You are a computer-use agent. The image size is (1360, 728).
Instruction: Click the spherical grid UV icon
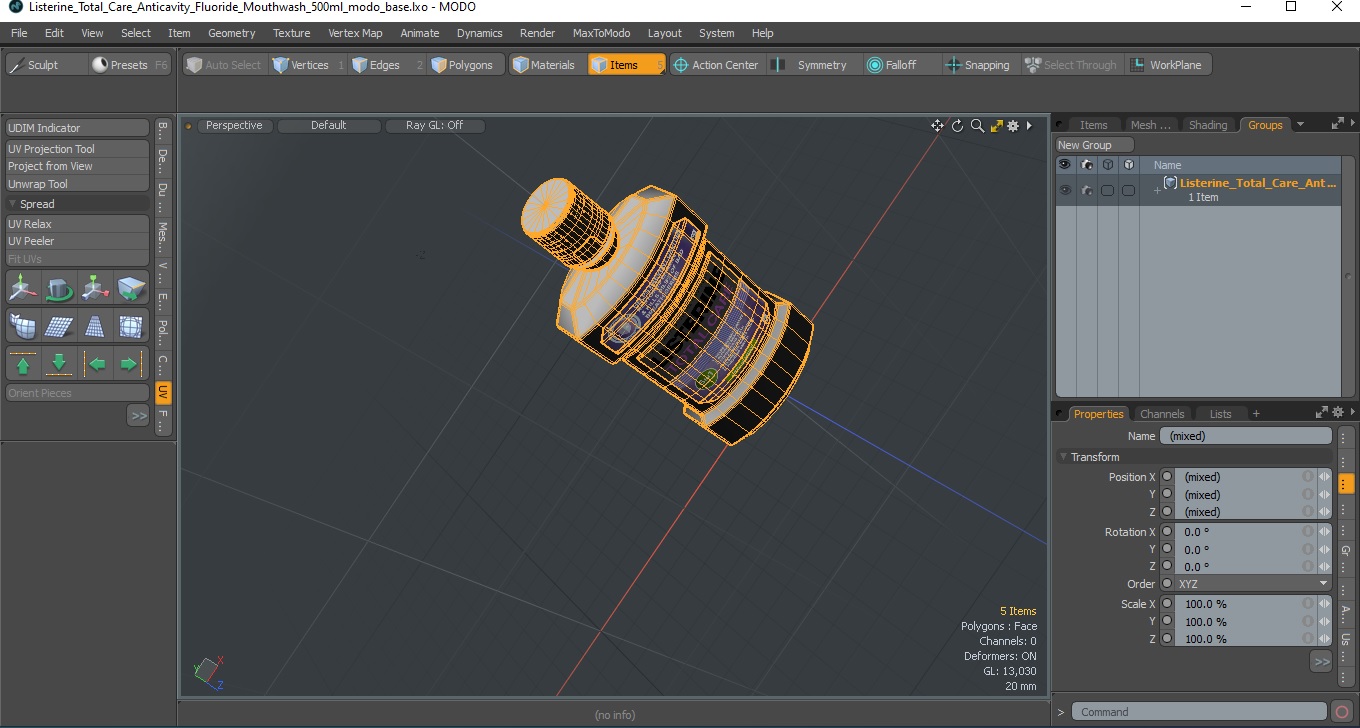[x=131, y=326]
